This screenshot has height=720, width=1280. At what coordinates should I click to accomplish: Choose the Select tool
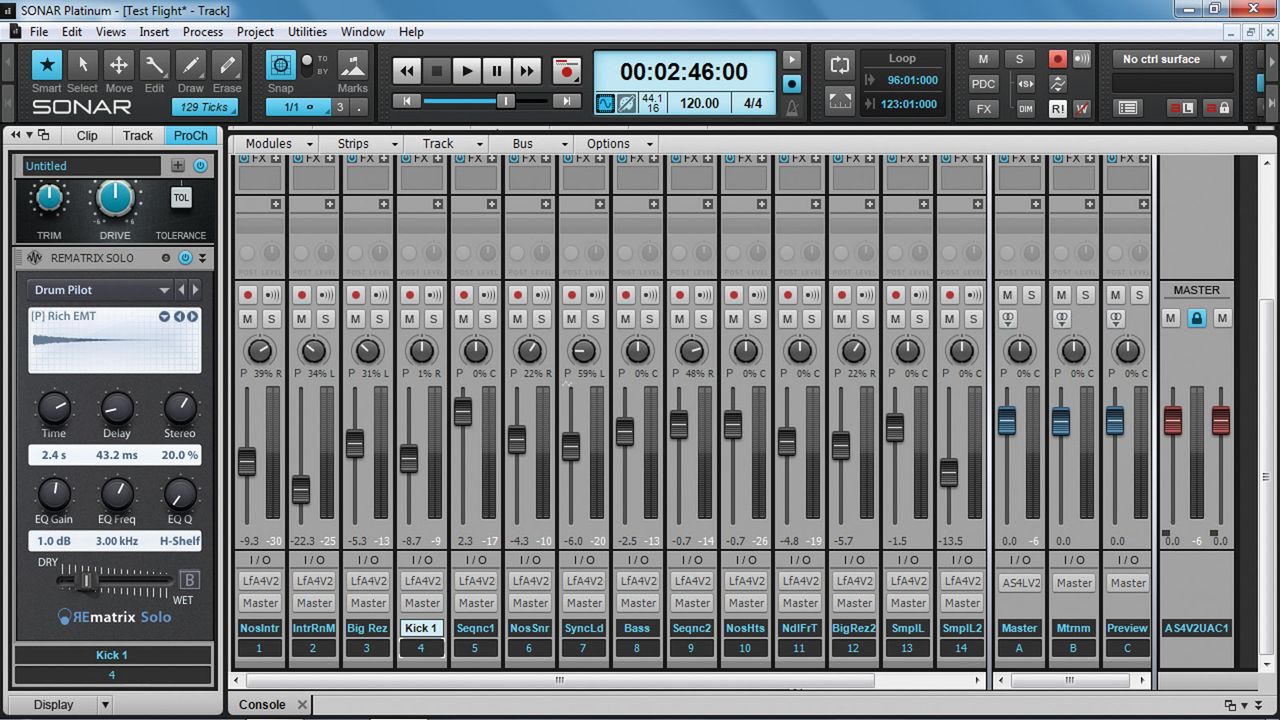tap(82, 66)
